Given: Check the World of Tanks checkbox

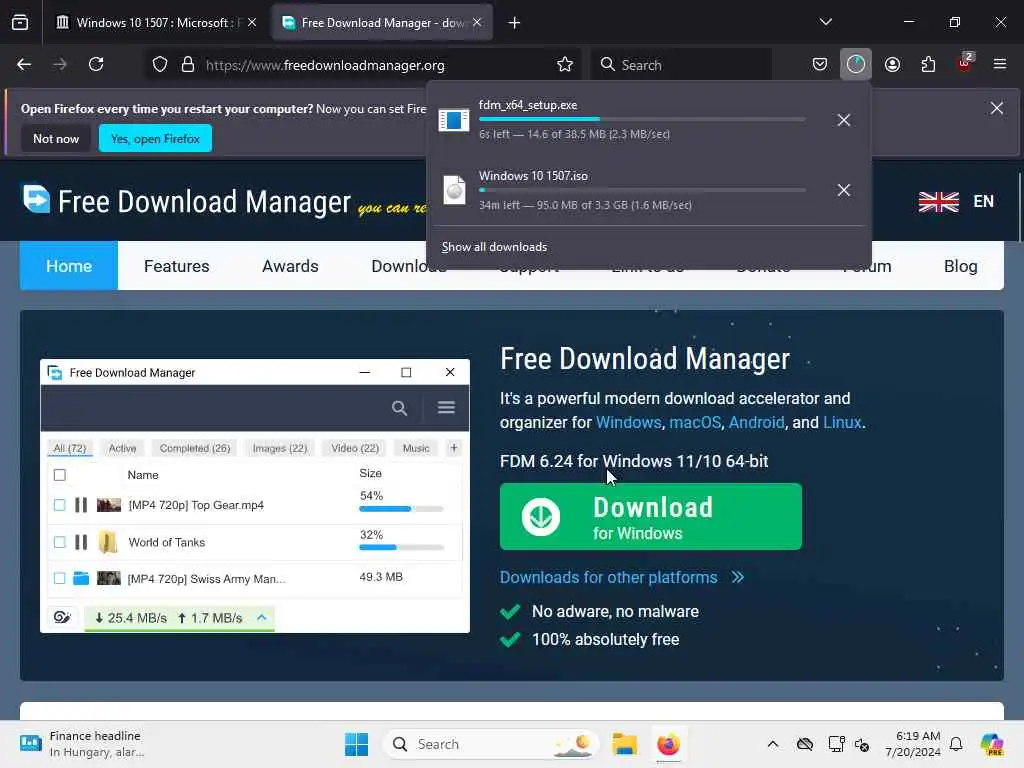Looking at the screenshot, I should point(59,542).
